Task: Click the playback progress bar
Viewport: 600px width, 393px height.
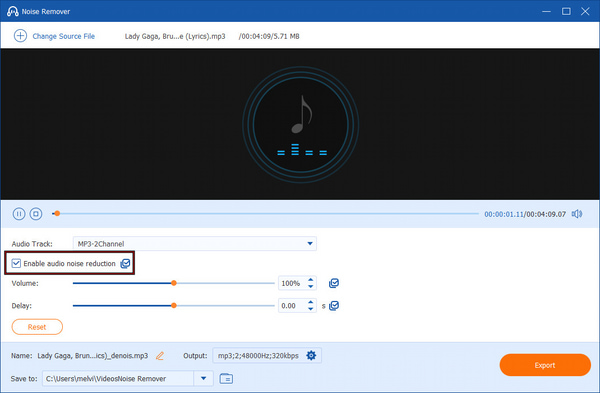Action: pos(265,214)
